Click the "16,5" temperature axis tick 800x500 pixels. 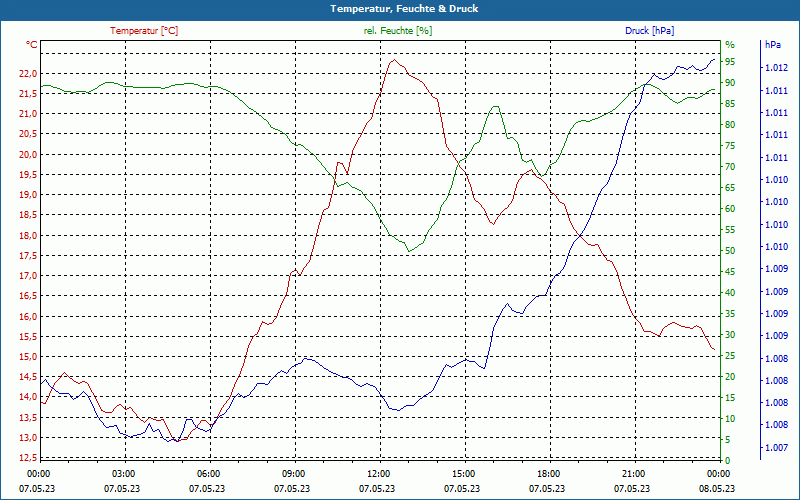click(x=28, y=296)
